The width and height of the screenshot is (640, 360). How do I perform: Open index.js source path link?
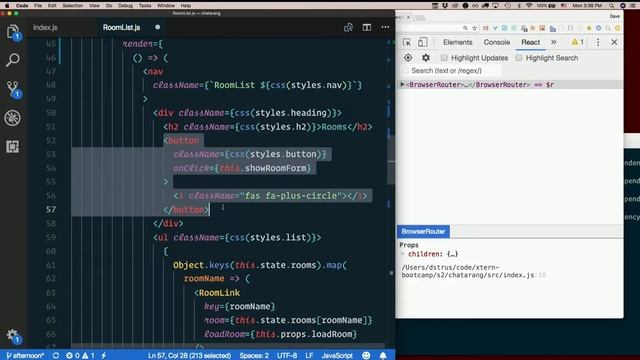point(473,271)
